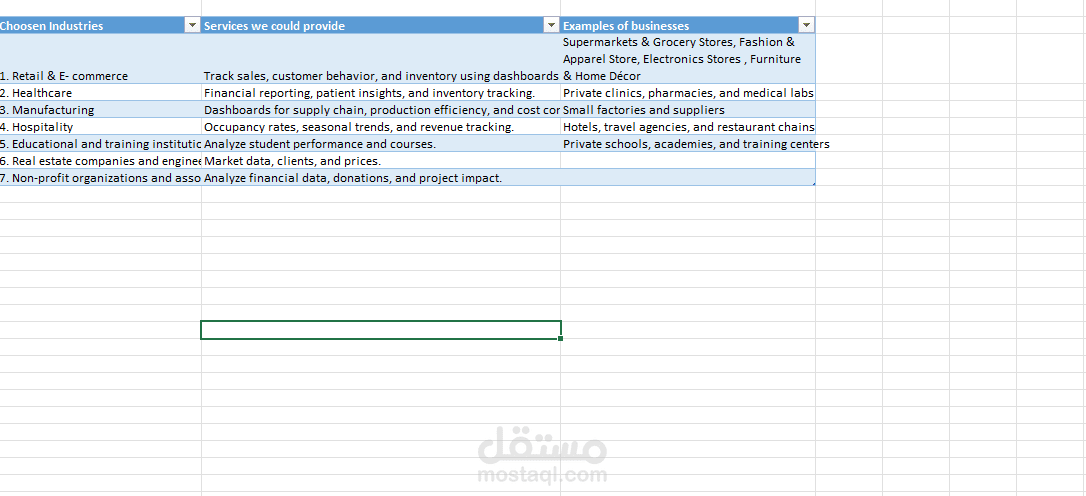Select the 2. Healthcare cell
1086x496 pixels.
pos(100,93)
